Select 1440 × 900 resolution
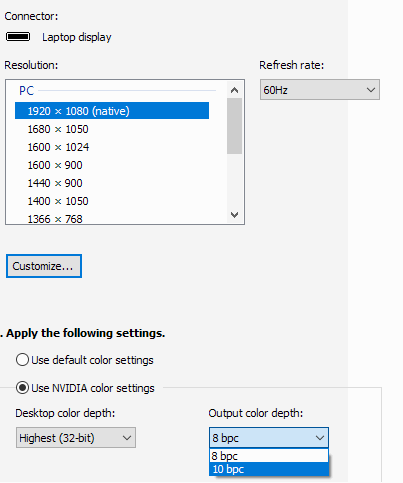Viewport: 403px width, 483px height. point(112,183)
